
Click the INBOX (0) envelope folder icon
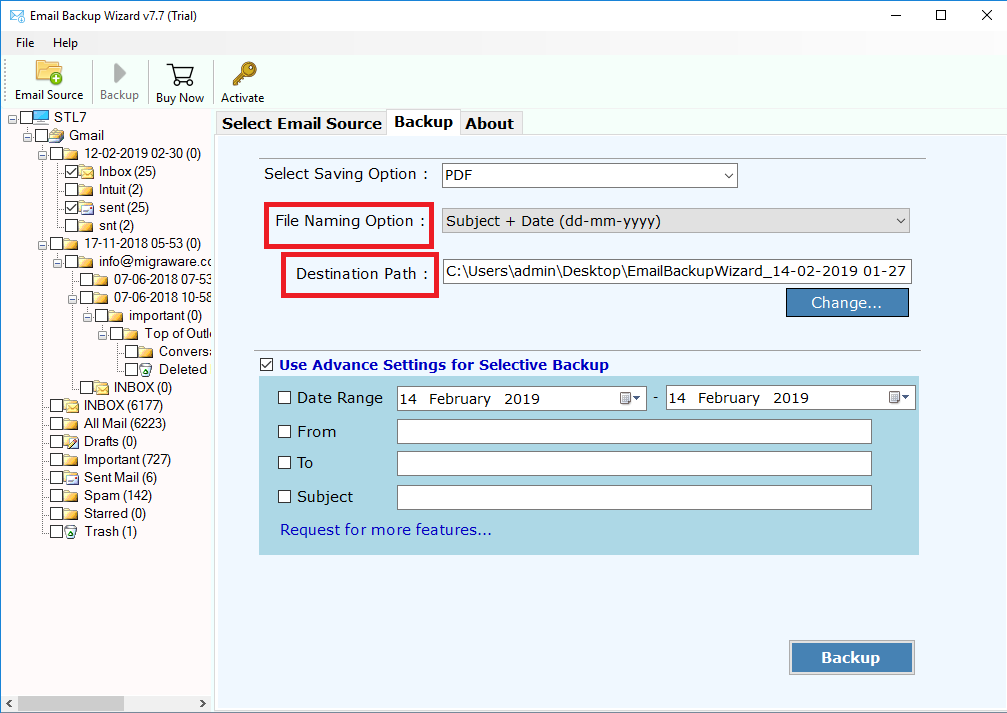[101, 387]
